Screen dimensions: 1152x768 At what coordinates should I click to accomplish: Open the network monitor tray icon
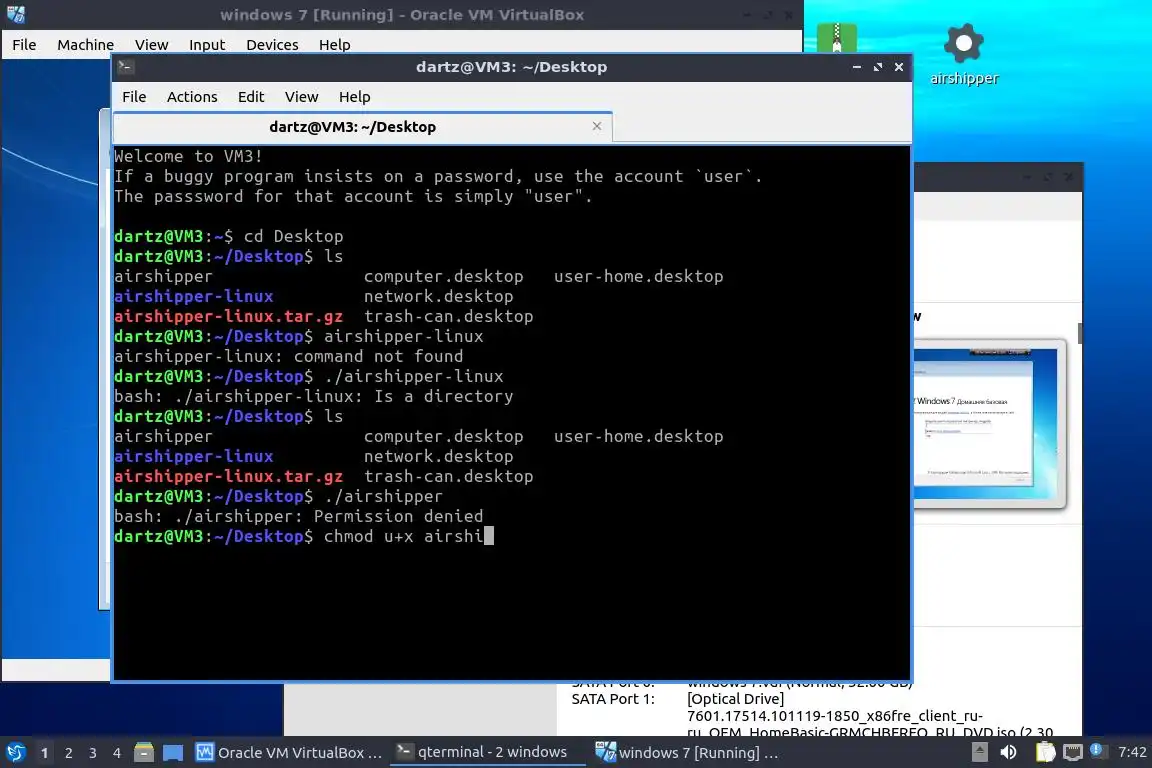(x=1073, y=752)
